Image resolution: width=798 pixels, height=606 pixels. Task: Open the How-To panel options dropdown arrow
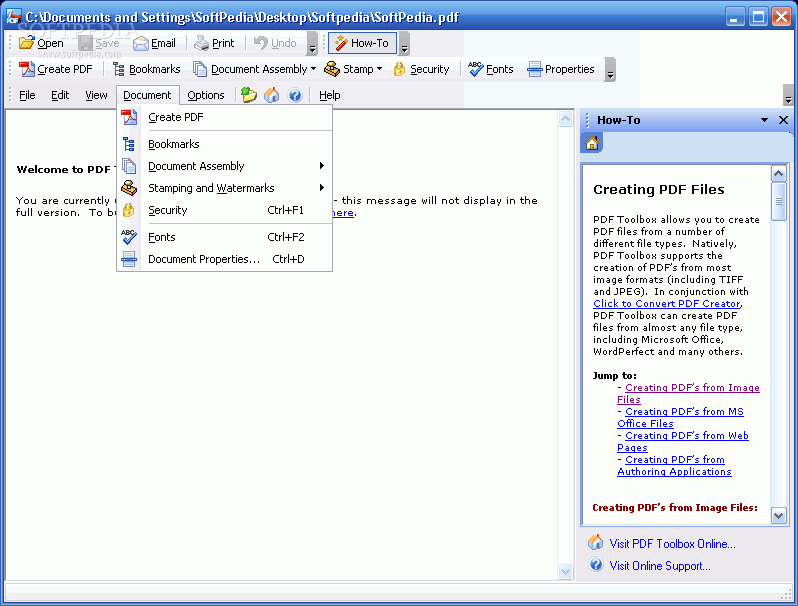click(x=764, y=120)
